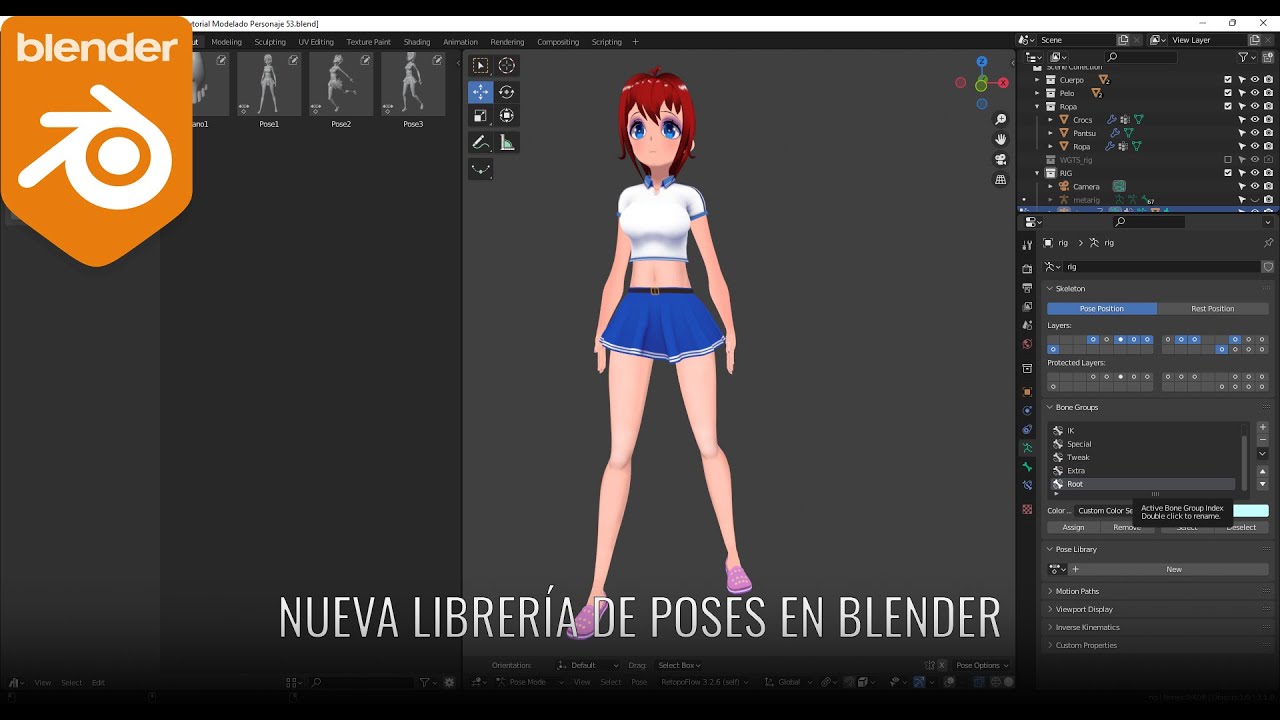Click the pan view hand gizmo
The image size is (1280, 720).
point(1000,139)
